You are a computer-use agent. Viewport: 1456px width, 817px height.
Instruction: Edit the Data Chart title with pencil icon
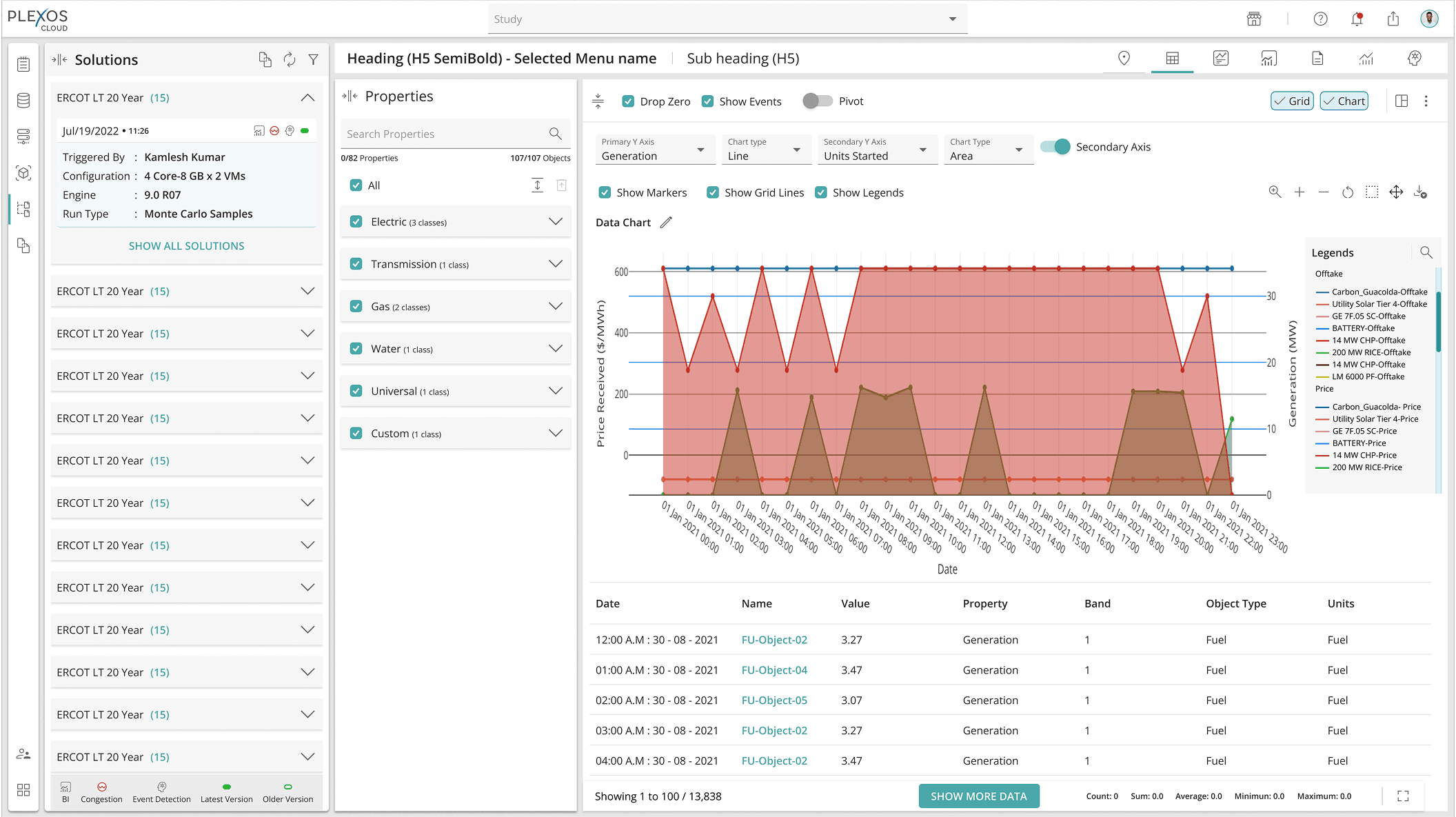pyautogui.click(x=666, y=223)
